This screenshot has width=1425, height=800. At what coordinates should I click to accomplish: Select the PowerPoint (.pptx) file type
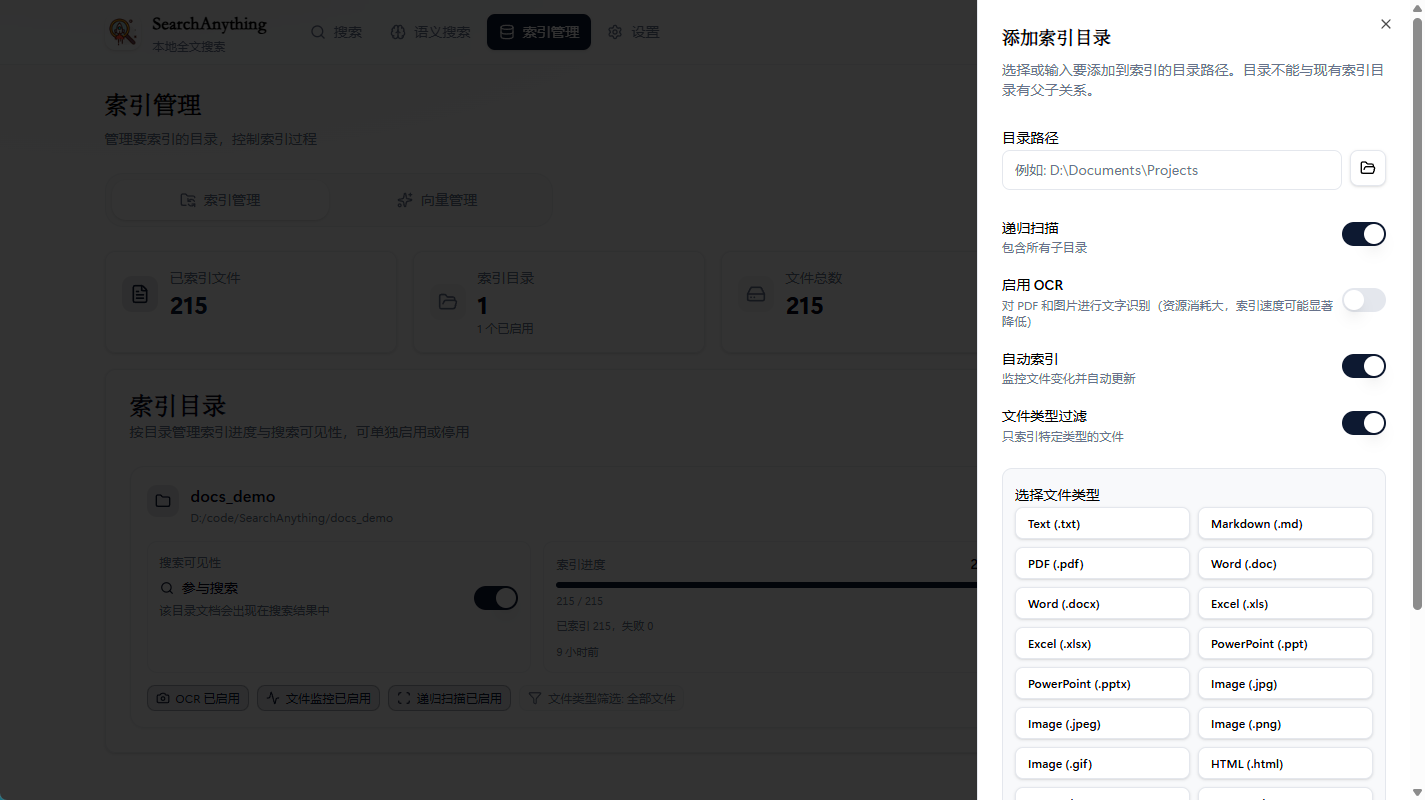pyautogui.click(x=1102, y=684)
